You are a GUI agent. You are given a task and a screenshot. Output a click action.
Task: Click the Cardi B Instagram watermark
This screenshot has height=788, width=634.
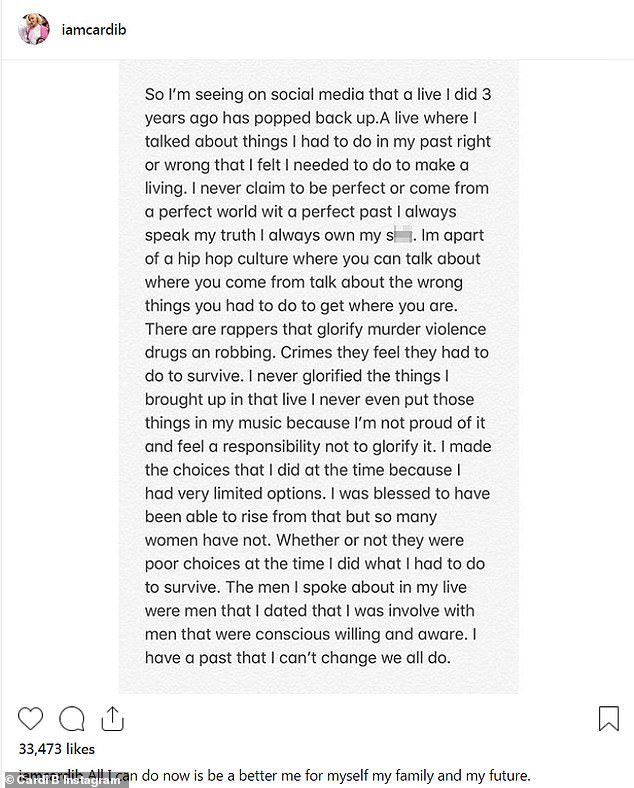coord(64,780)
